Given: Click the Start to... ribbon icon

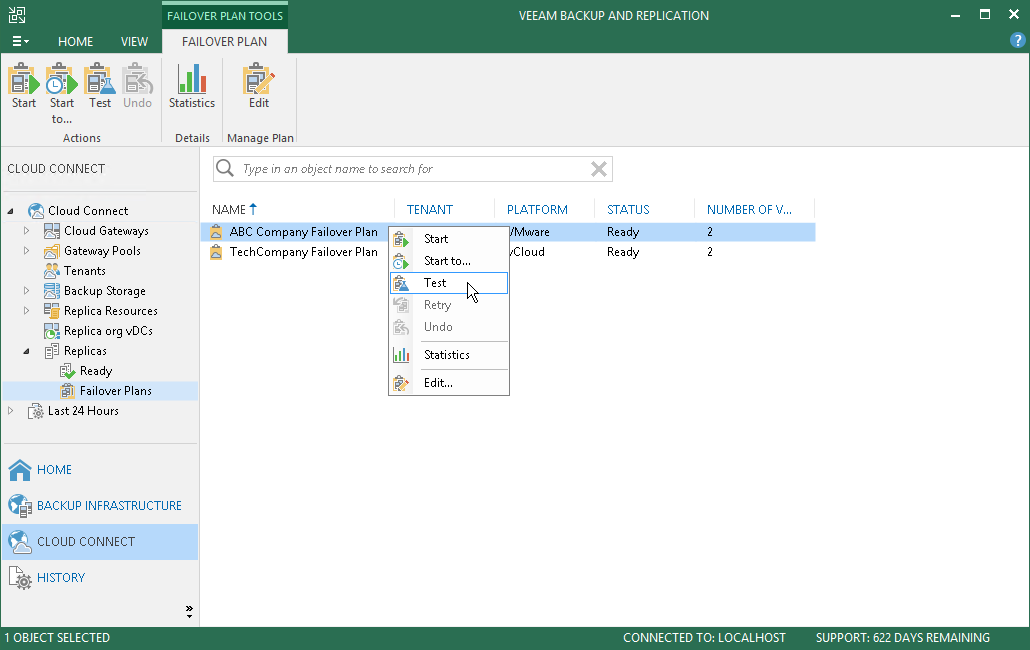Looking at the screenshot, I should pyautogui.click(x=62, y=93).
